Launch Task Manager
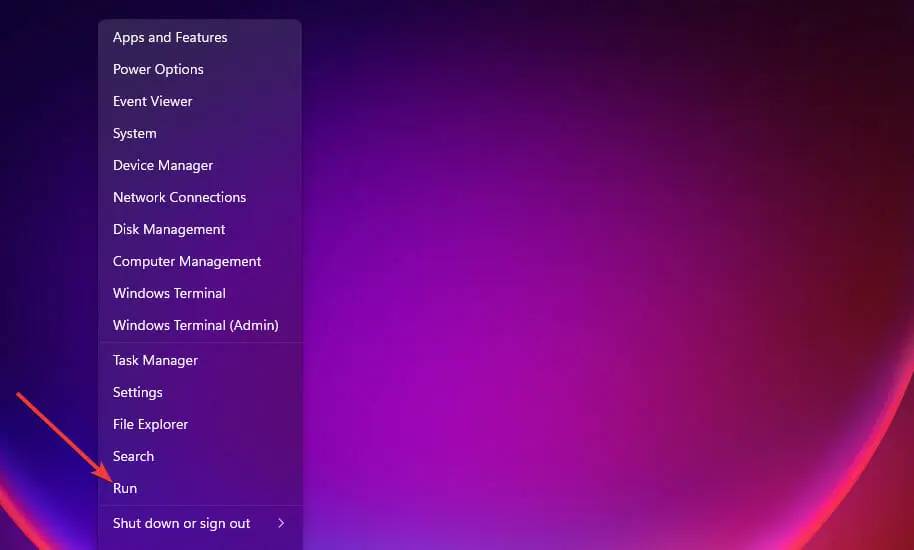 click(155, 360)
